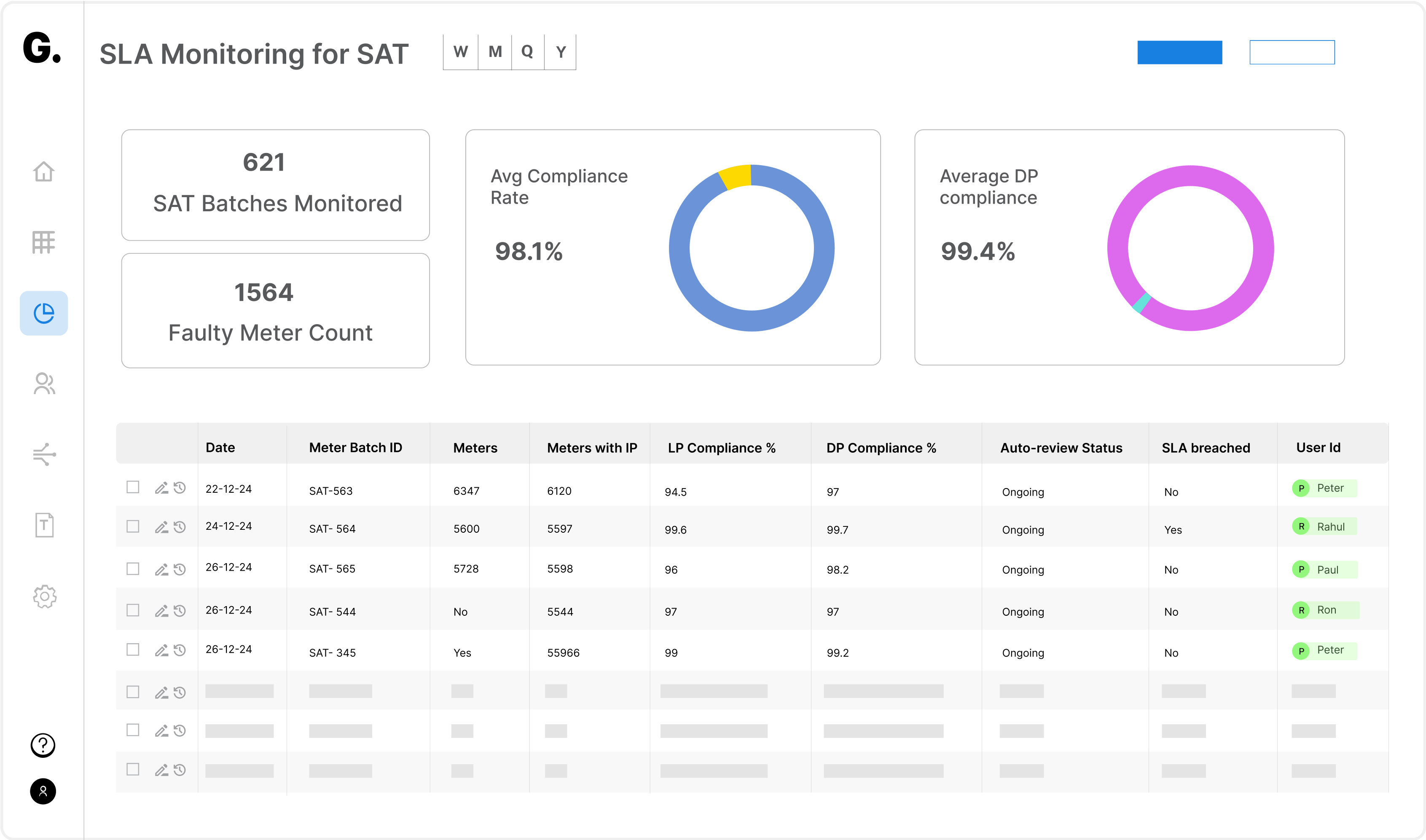Open history icon for SAT- 564 row
1426x840 pixels.
coord(180,527)
